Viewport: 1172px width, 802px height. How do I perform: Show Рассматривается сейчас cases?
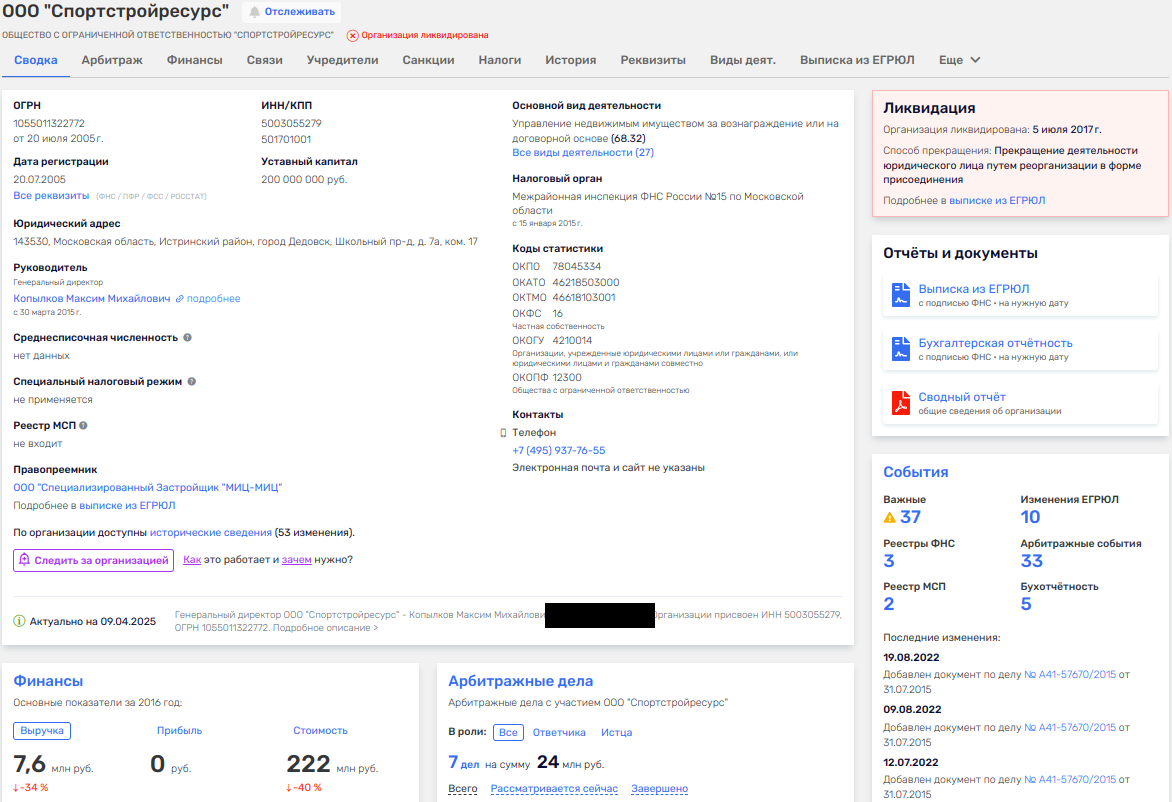pyautogui.click(x=554, y=789)
